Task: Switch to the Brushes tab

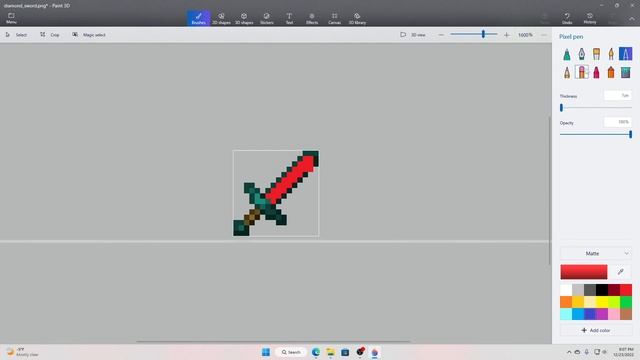Action: pyautogui.click(x=199, y=18)
